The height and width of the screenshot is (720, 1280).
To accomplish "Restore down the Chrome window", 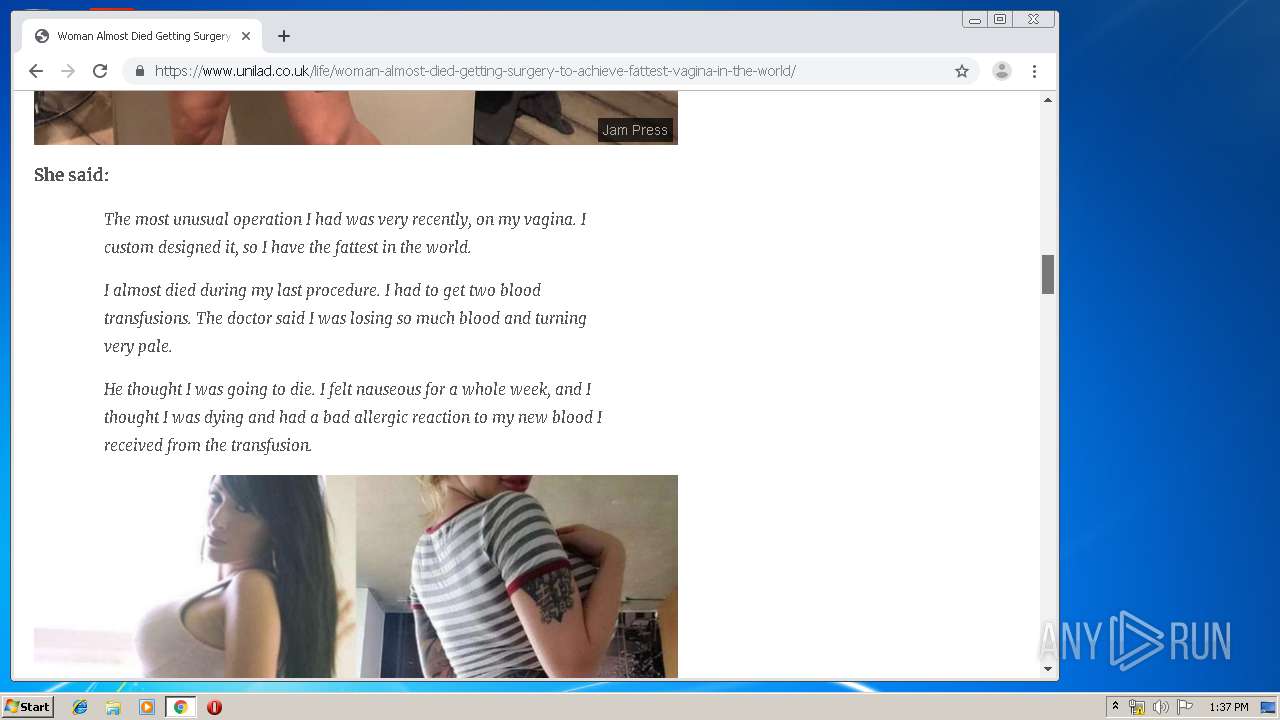I will pyautogui.click(x=999, y=19).
